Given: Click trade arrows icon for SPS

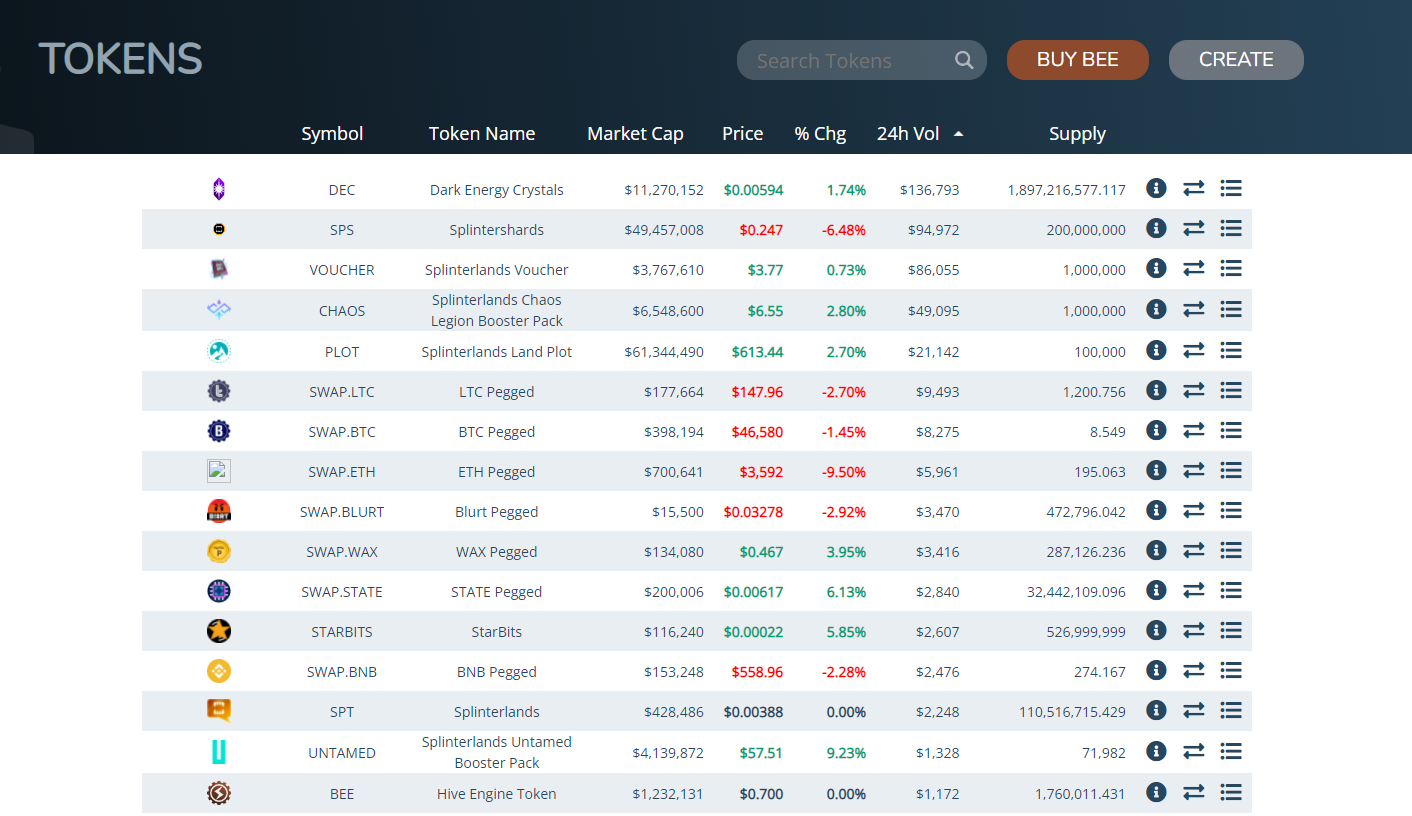Looking at the screenshot, I should pyautogui.click(x=1193, y=228).
